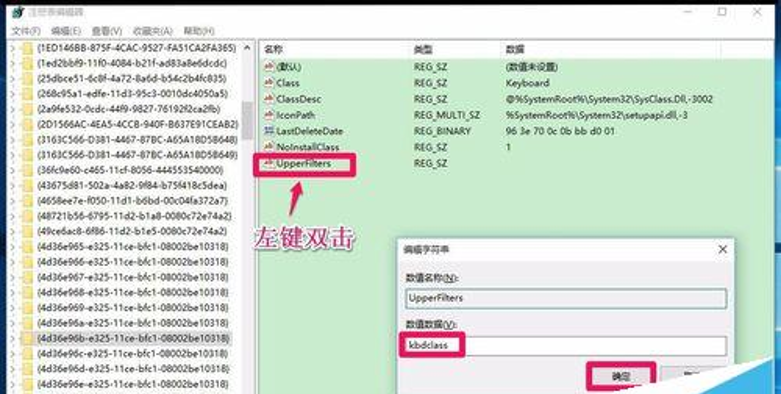Click the IconPath value icon
781x394 pixels.
tap(269, 115)
